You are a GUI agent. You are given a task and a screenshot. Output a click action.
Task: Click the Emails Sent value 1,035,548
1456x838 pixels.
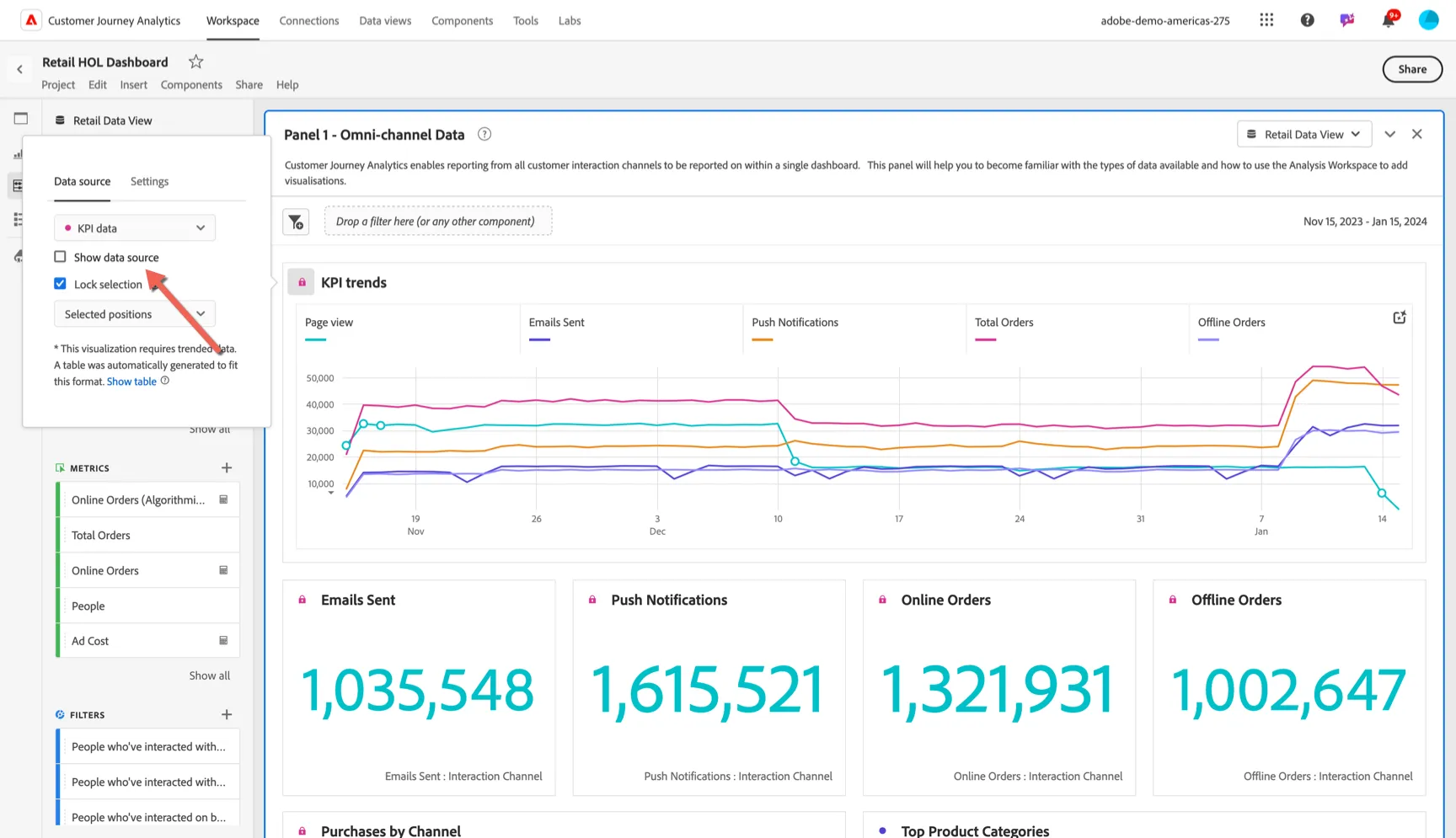click(417, 691)
